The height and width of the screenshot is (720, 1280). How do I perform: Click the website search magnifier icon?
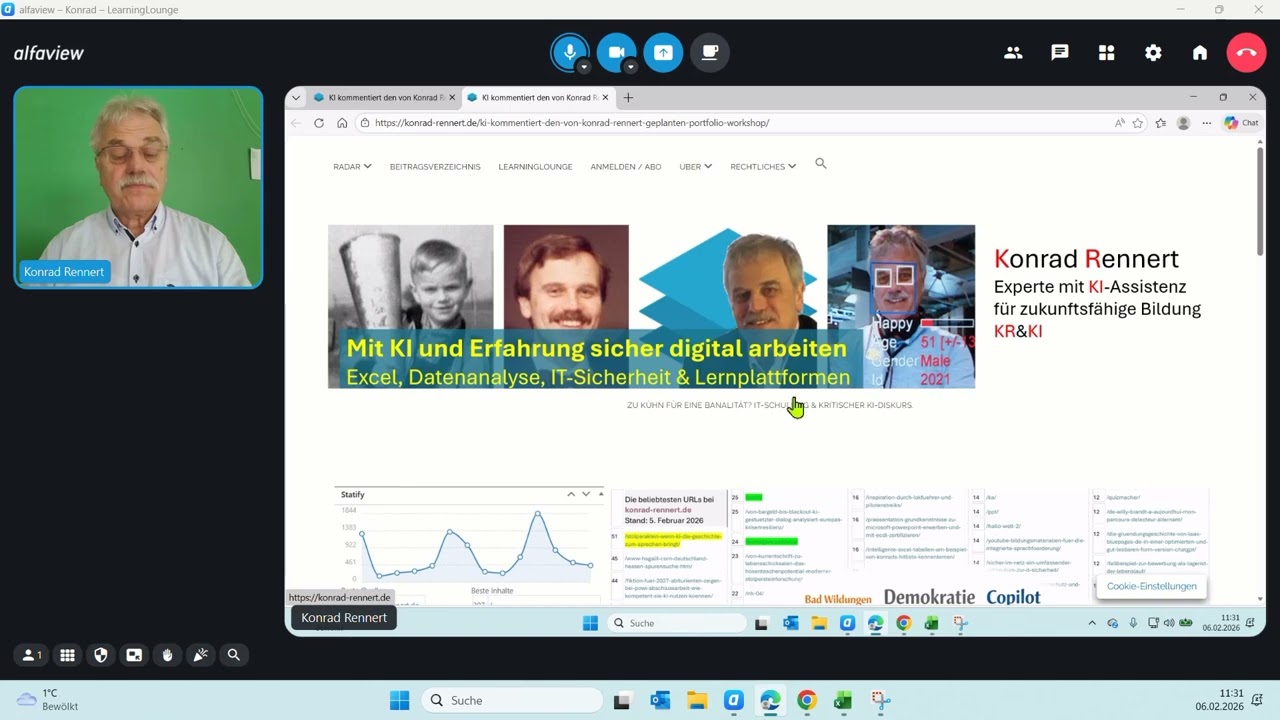pyautogui.click(x=821, y=163)
